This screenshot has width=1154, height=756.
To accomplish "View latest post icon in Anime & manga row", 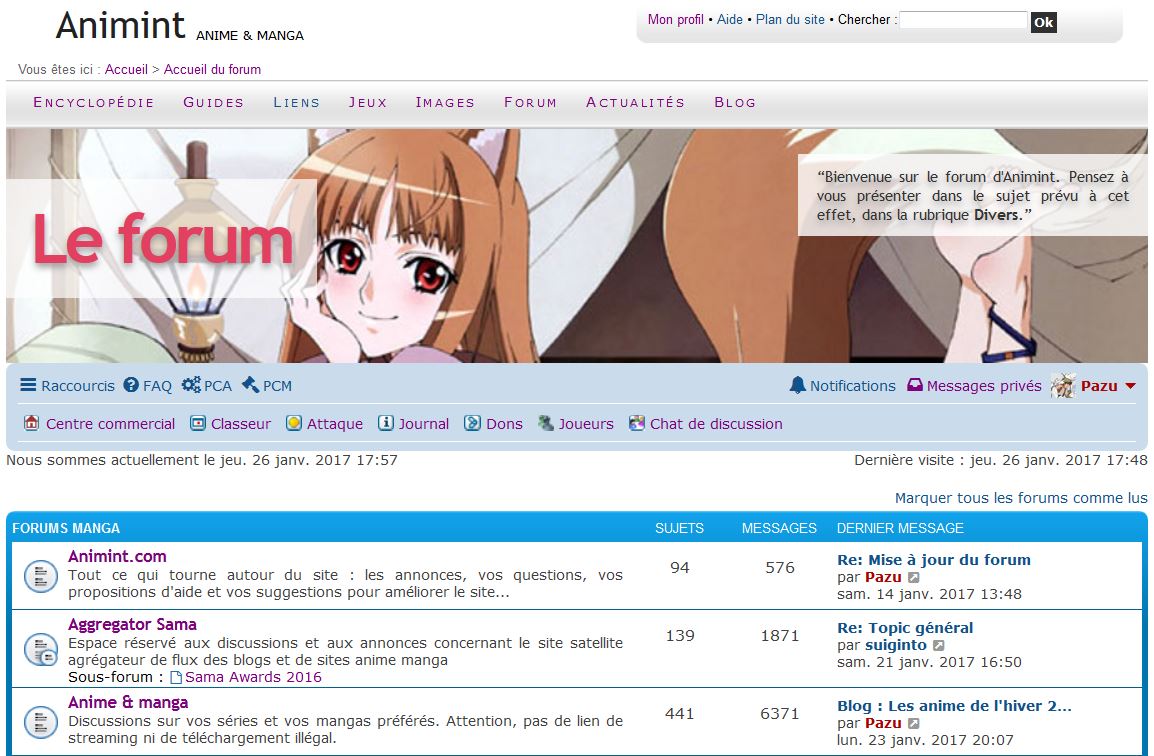I will pos(913,724).
